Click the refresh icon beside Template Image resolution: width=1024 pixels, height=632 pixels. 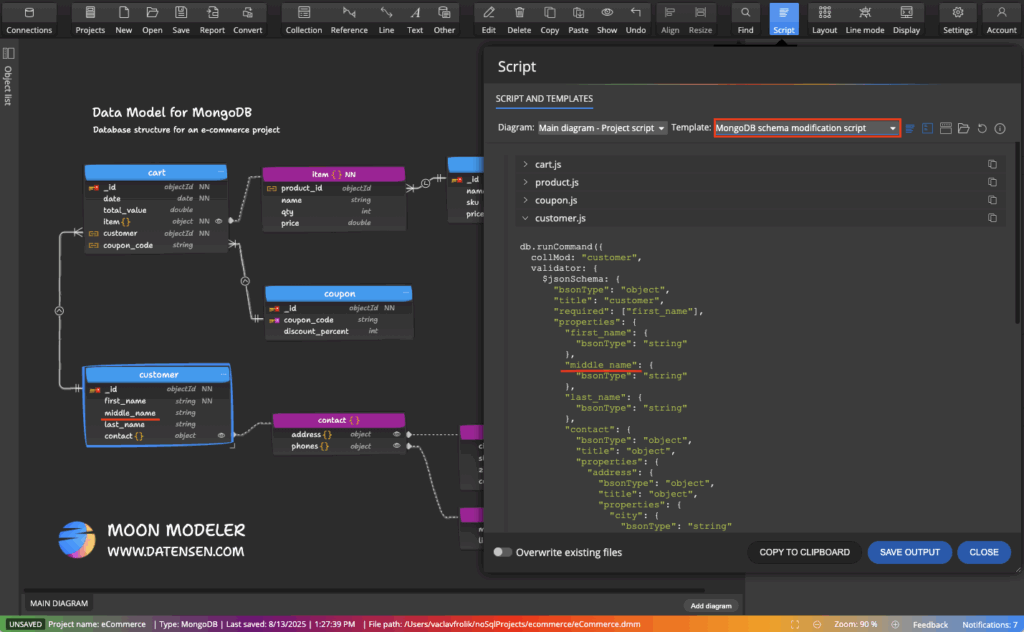(982, 129)
